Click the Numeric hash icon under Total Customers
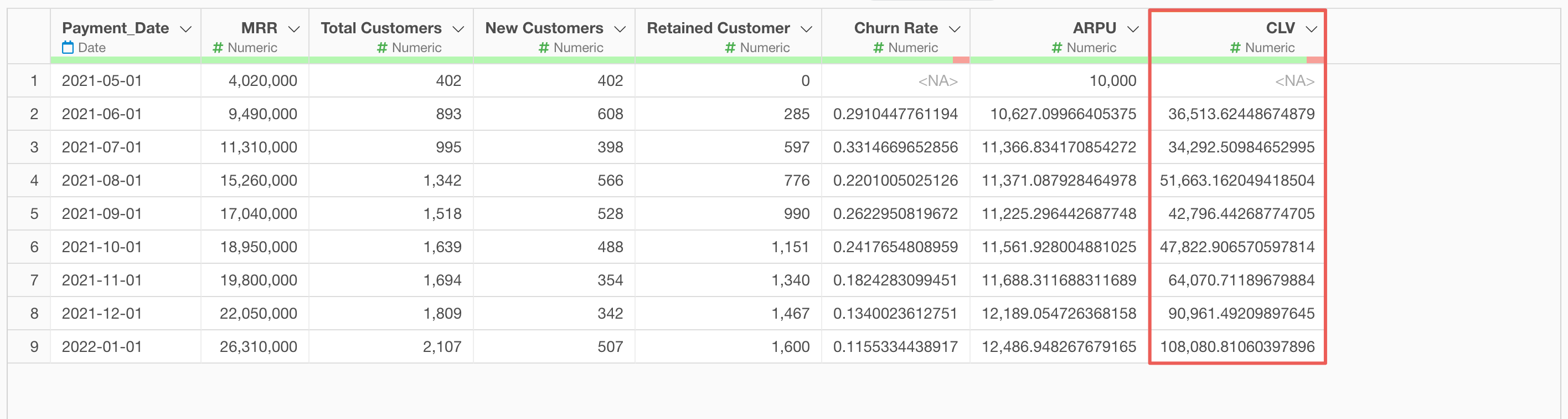 382,48
